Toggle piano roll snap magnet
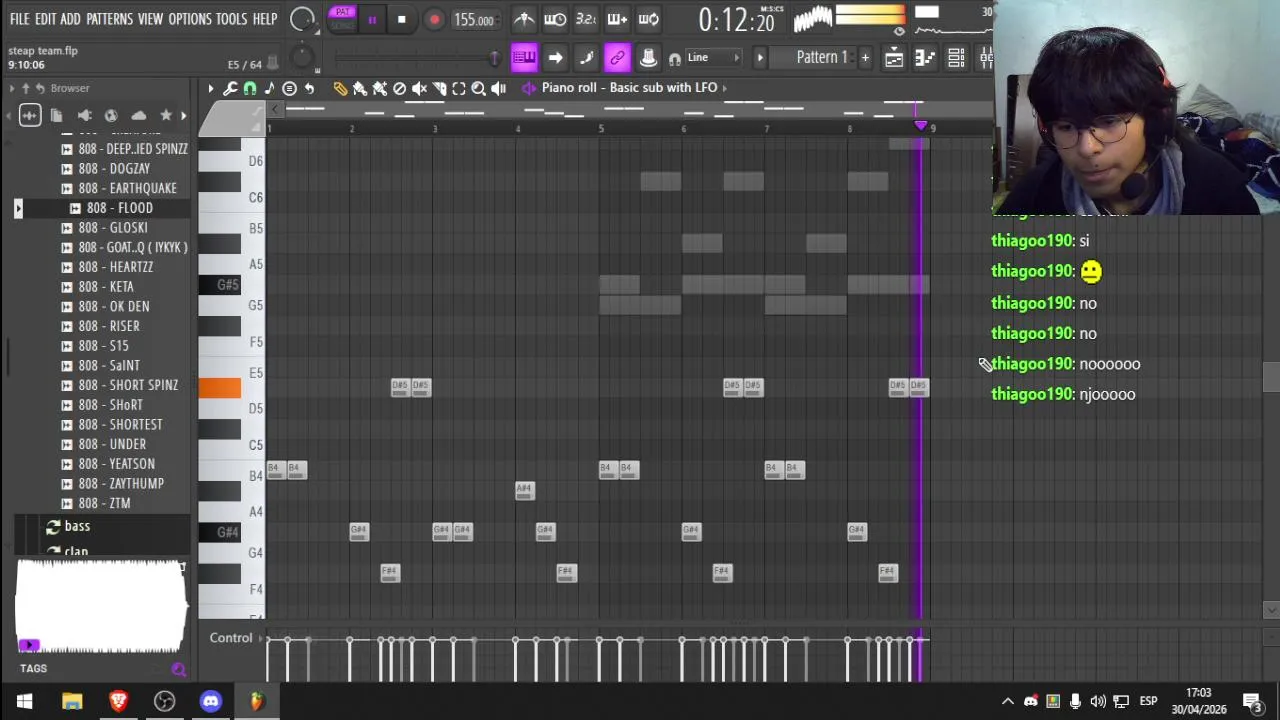The image size is (1280, 720). coord(250,89)
